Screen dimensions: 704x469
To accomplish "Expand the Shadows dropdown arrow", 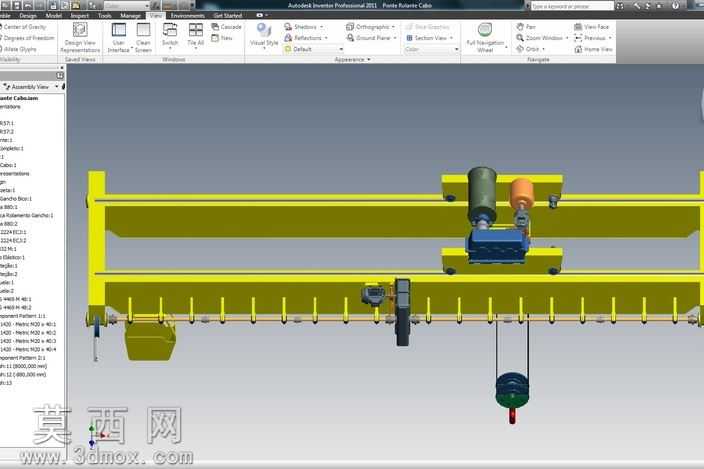I will pos(321,27).
